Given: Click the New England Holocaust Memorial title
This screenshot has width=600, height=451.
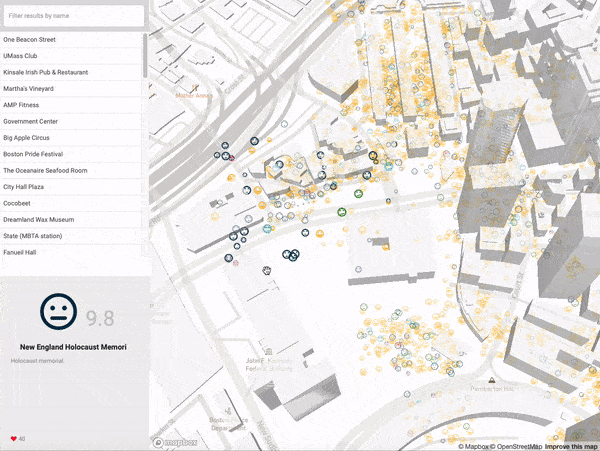Looking at the screenshot, I should click(73, 347).
